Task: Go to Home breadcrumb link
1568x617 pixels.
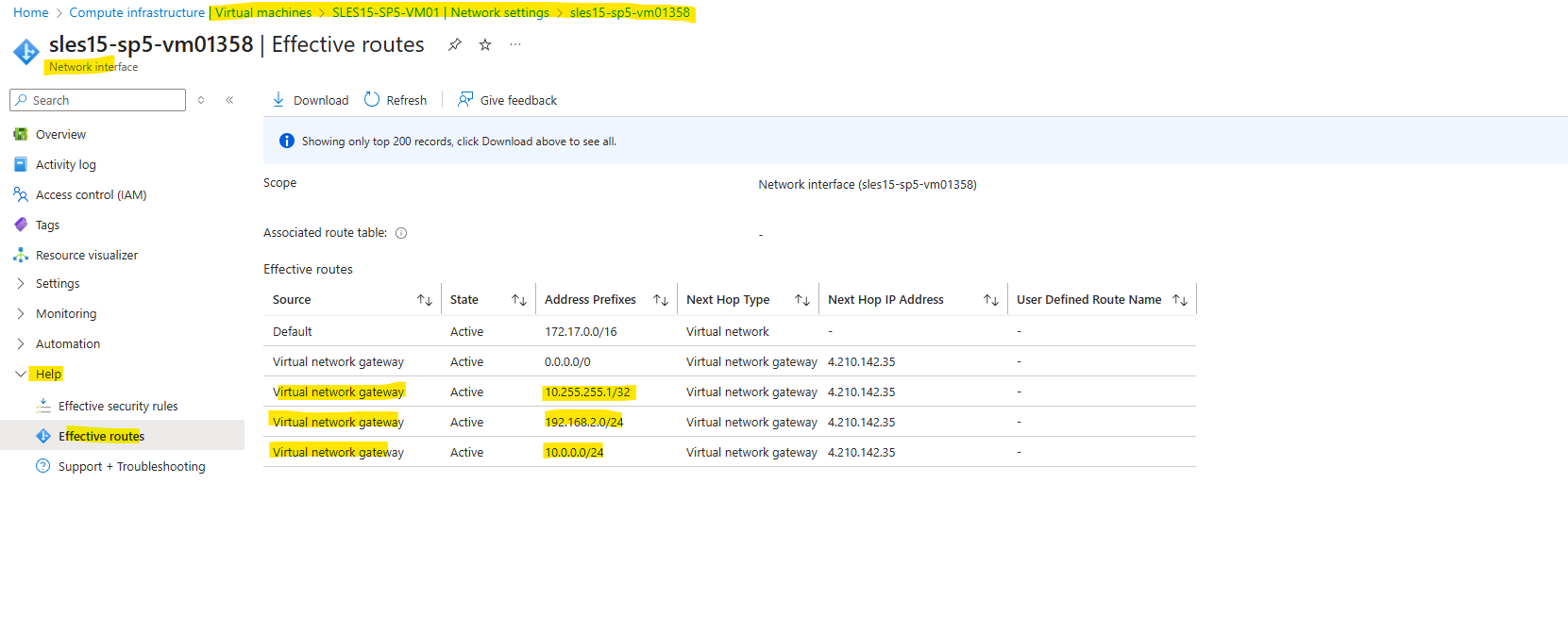Action: [31, 12]
